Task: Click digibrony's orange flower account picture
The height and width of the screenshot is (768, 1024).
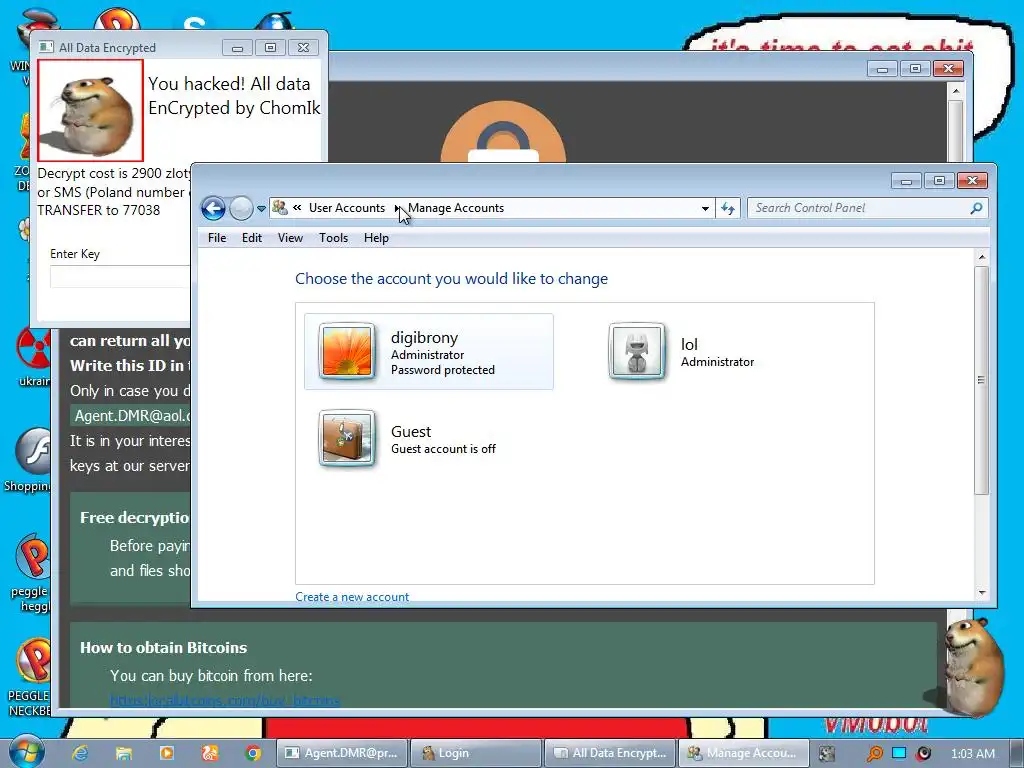Action: [x=347, y=351]
